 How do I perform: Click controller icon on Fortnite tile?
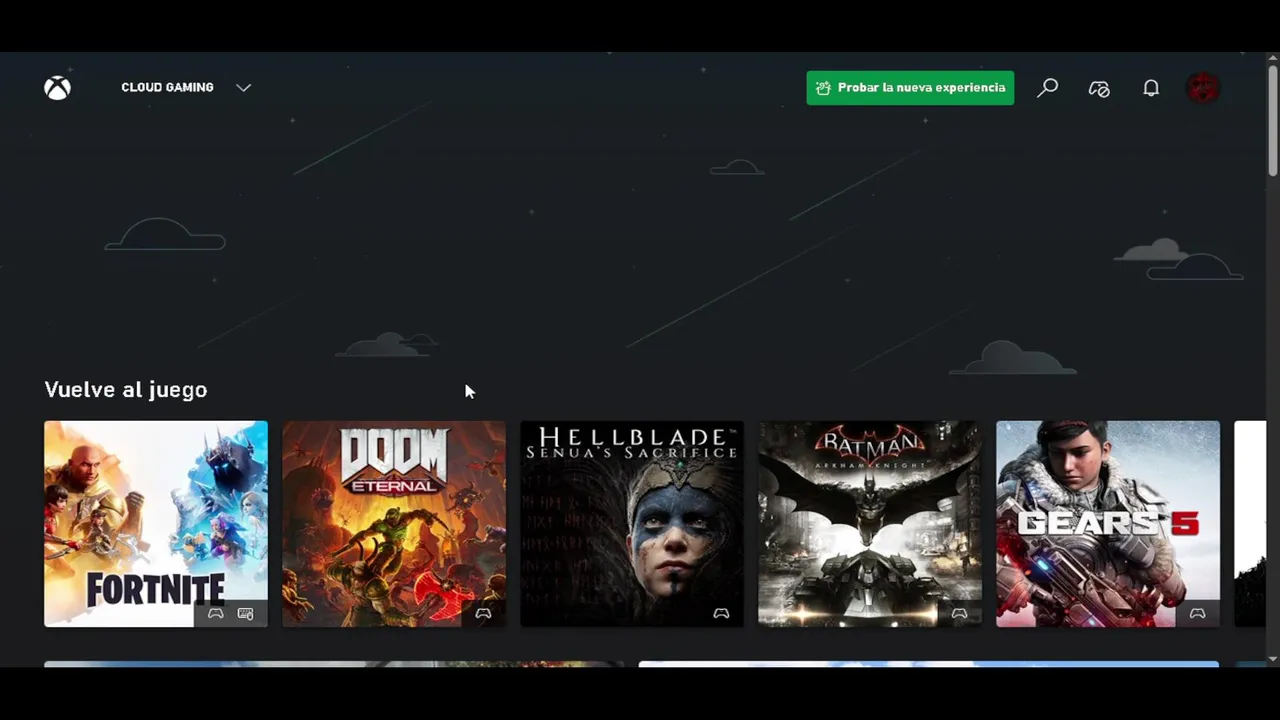215,614
